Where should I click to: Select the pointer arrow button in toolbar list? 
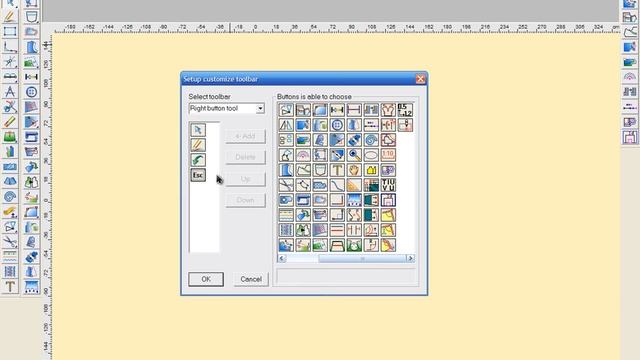(198, 130)
